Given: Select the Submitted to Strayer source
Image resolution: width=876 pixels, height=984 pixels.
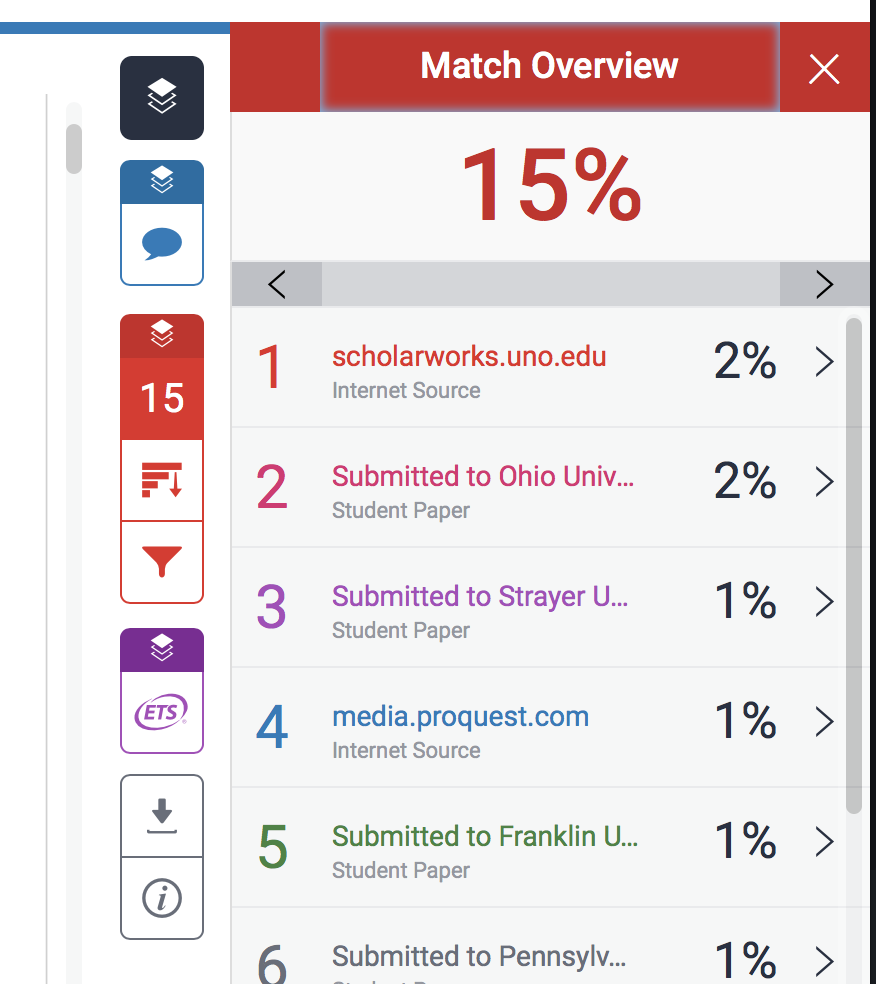Looking at the screenshot, I should pyautogui.click(x=480, y=597).
